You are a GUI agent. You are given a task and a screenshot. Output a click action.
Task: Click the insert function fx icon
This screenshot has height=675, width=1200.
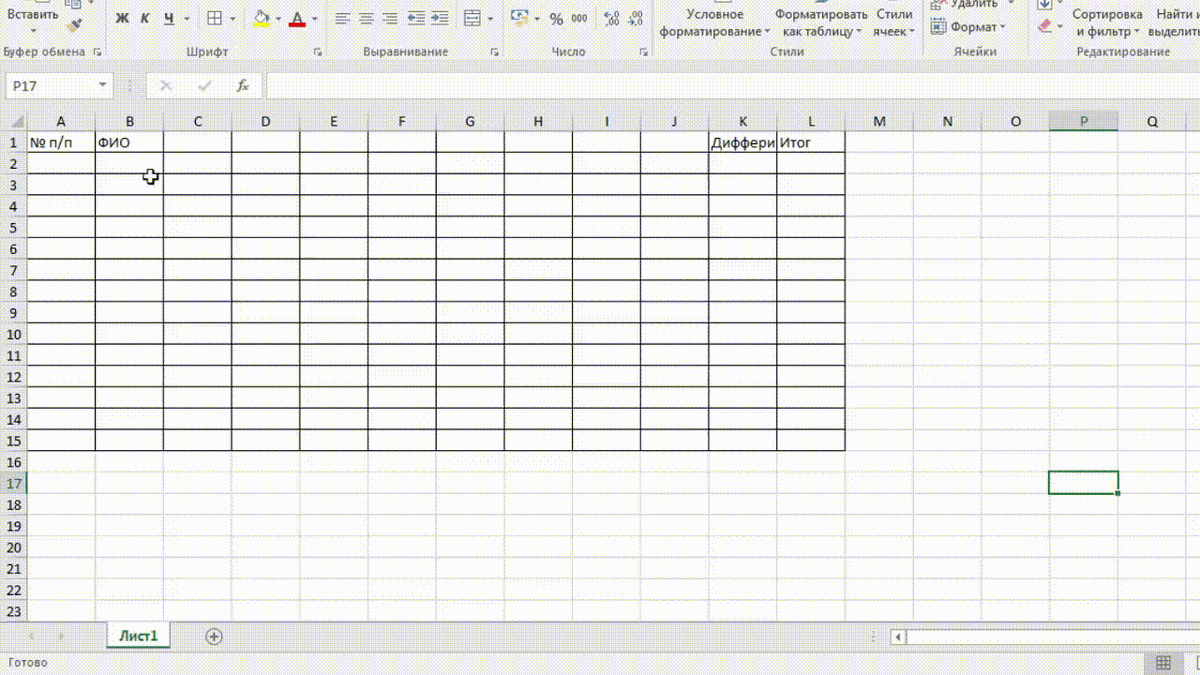[x=242, y=86]
